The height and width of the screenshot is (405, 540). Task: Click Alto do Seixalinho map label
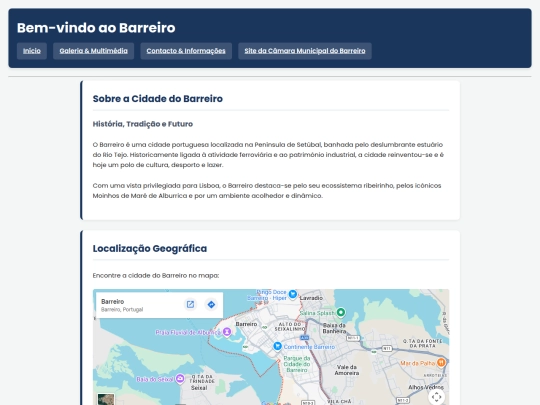(290, 326)
